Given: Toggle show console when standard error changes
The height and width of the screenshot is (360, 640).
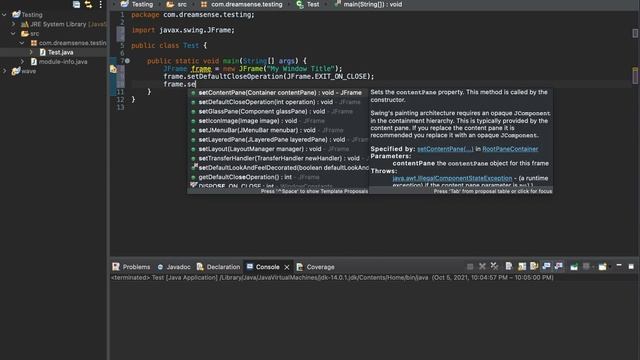Looking at the screenshot, I should (x=558, y=267).
